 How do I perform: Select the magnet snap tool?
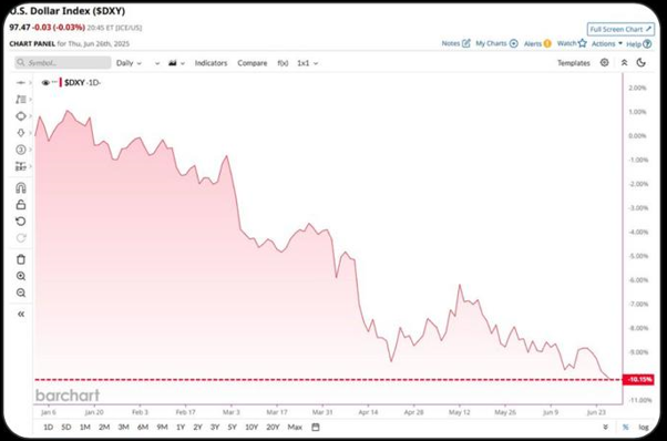pyautogui.click(x=21, y=188)
